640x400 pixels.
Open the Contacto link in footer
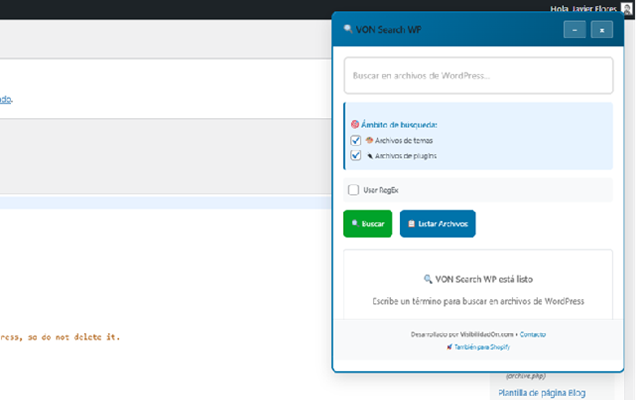(533, 334)
